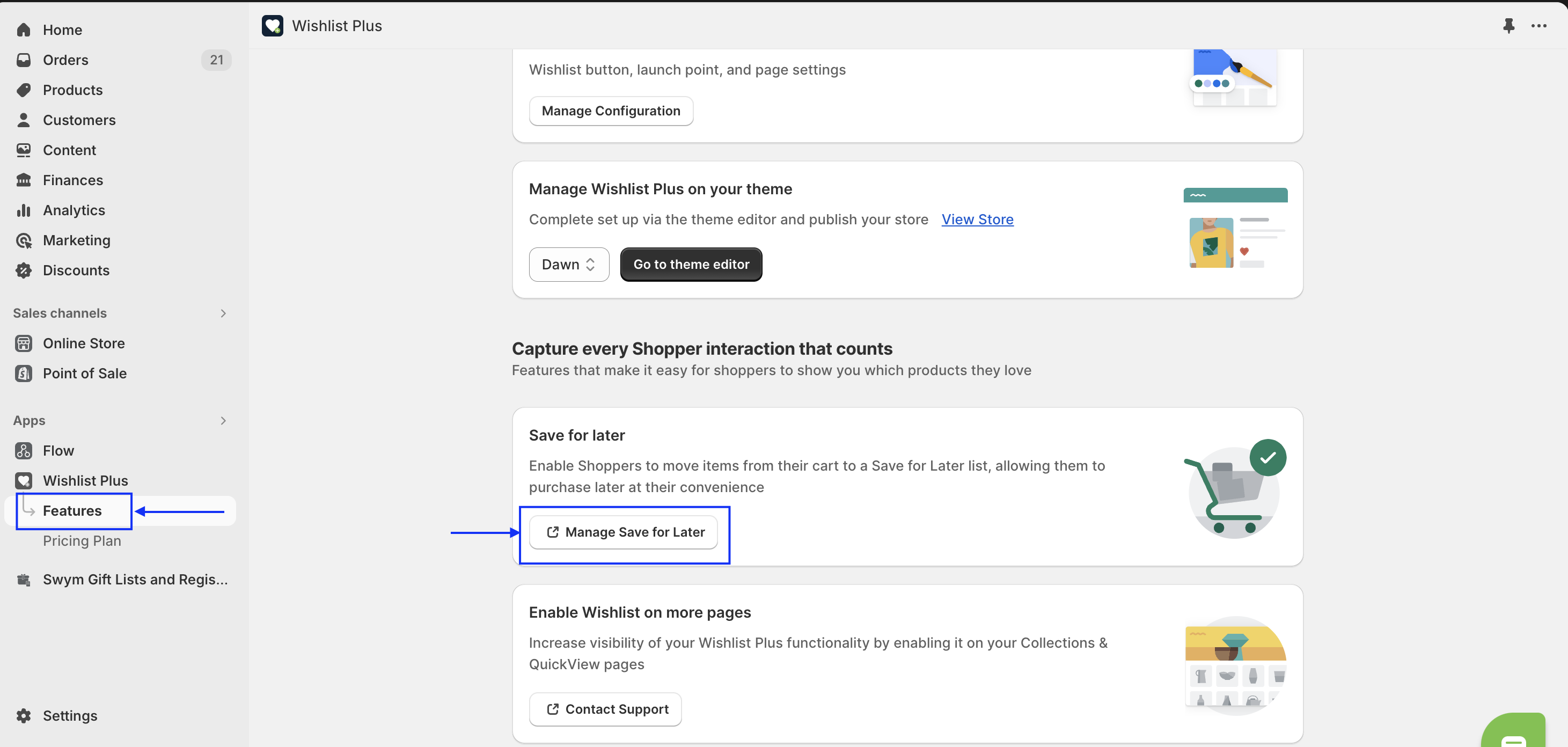The image size is (1568, 747).
Task: Follow the View Store link
Action: [977, 219]
